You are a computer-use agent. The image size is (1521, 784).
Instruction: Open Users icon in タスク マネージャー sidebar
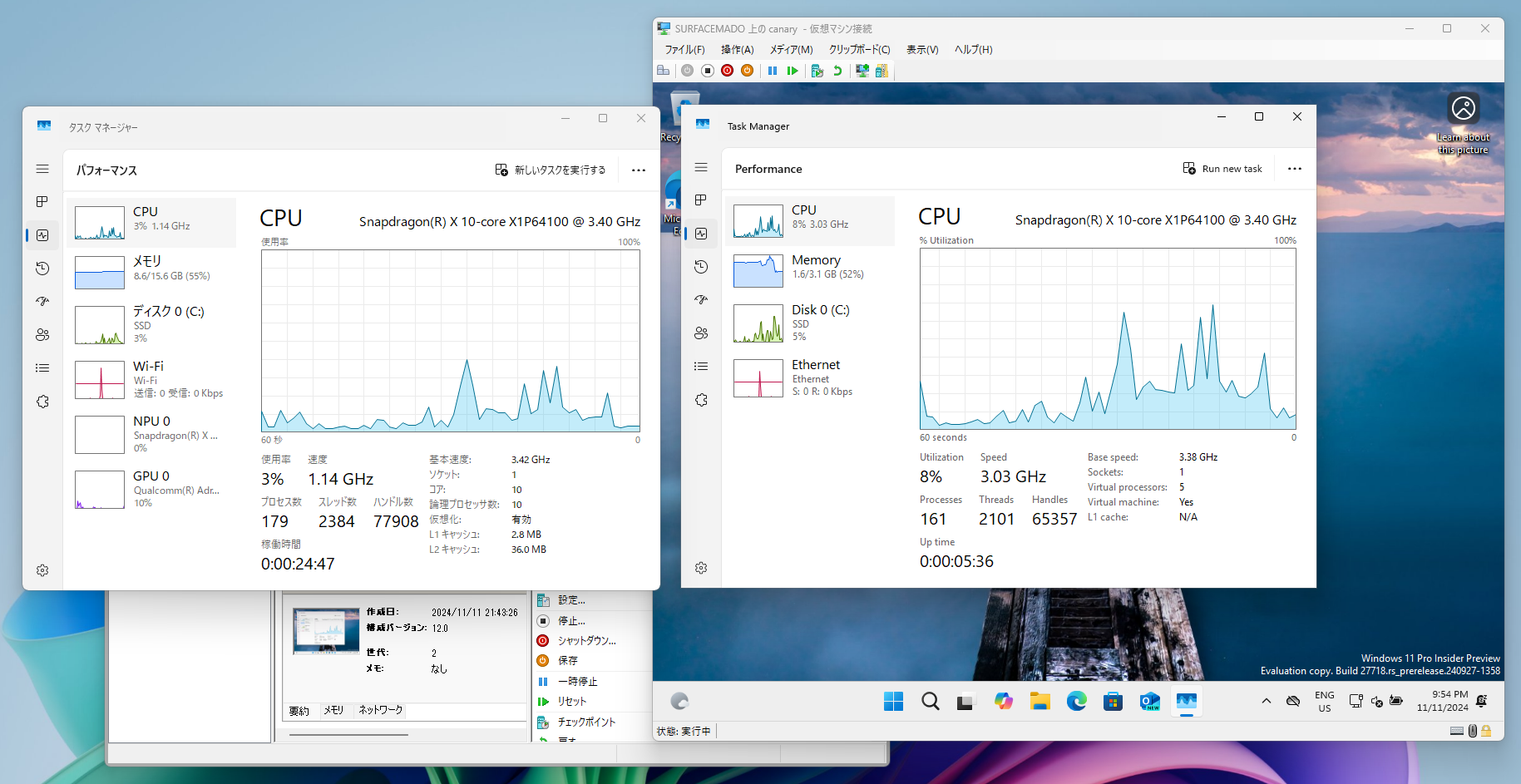click(x=42, y=335)
